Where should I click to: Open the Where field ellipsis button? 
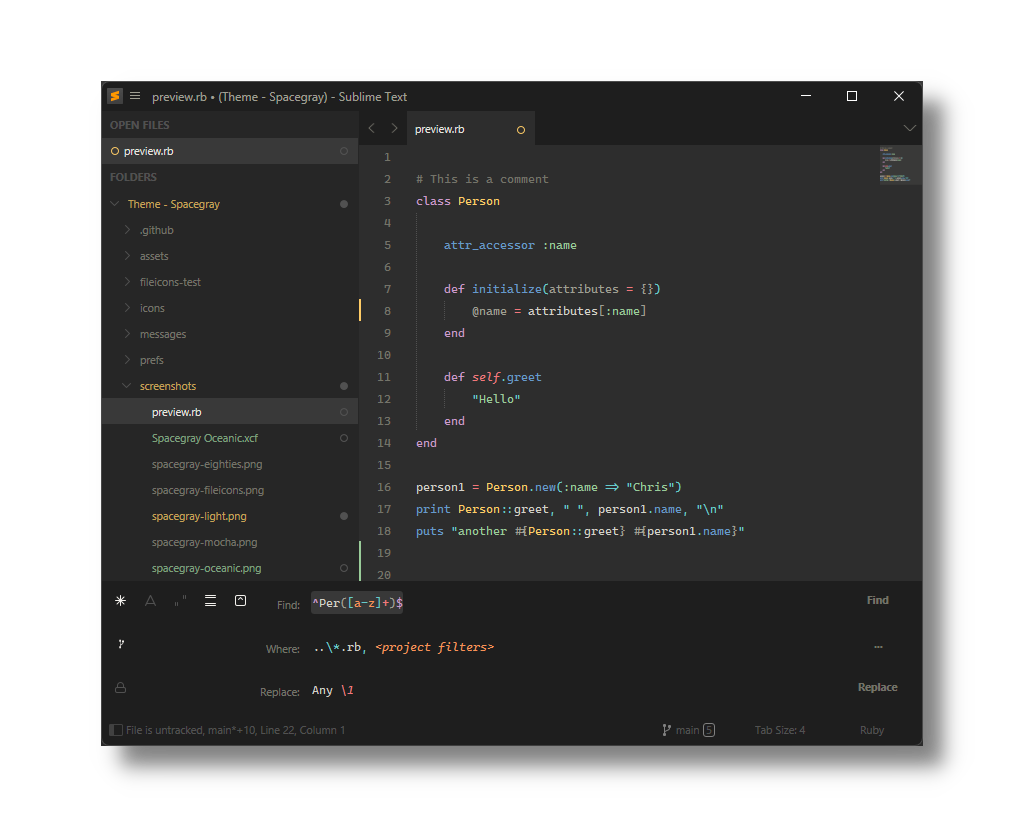(878, 647)
